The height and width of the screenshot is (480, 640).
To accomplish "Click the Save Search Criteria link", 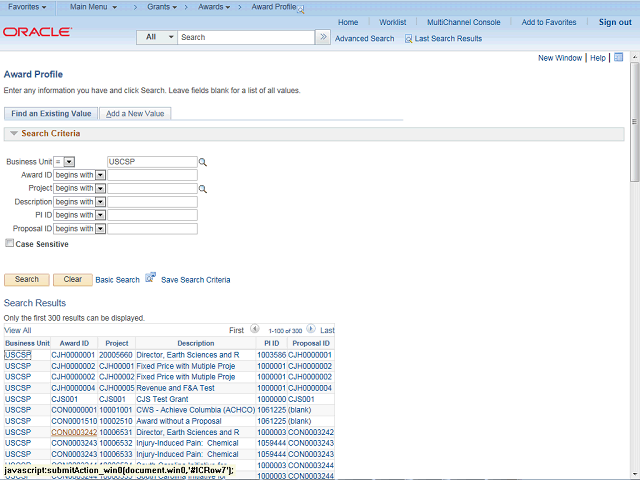I will click(196, 280).
